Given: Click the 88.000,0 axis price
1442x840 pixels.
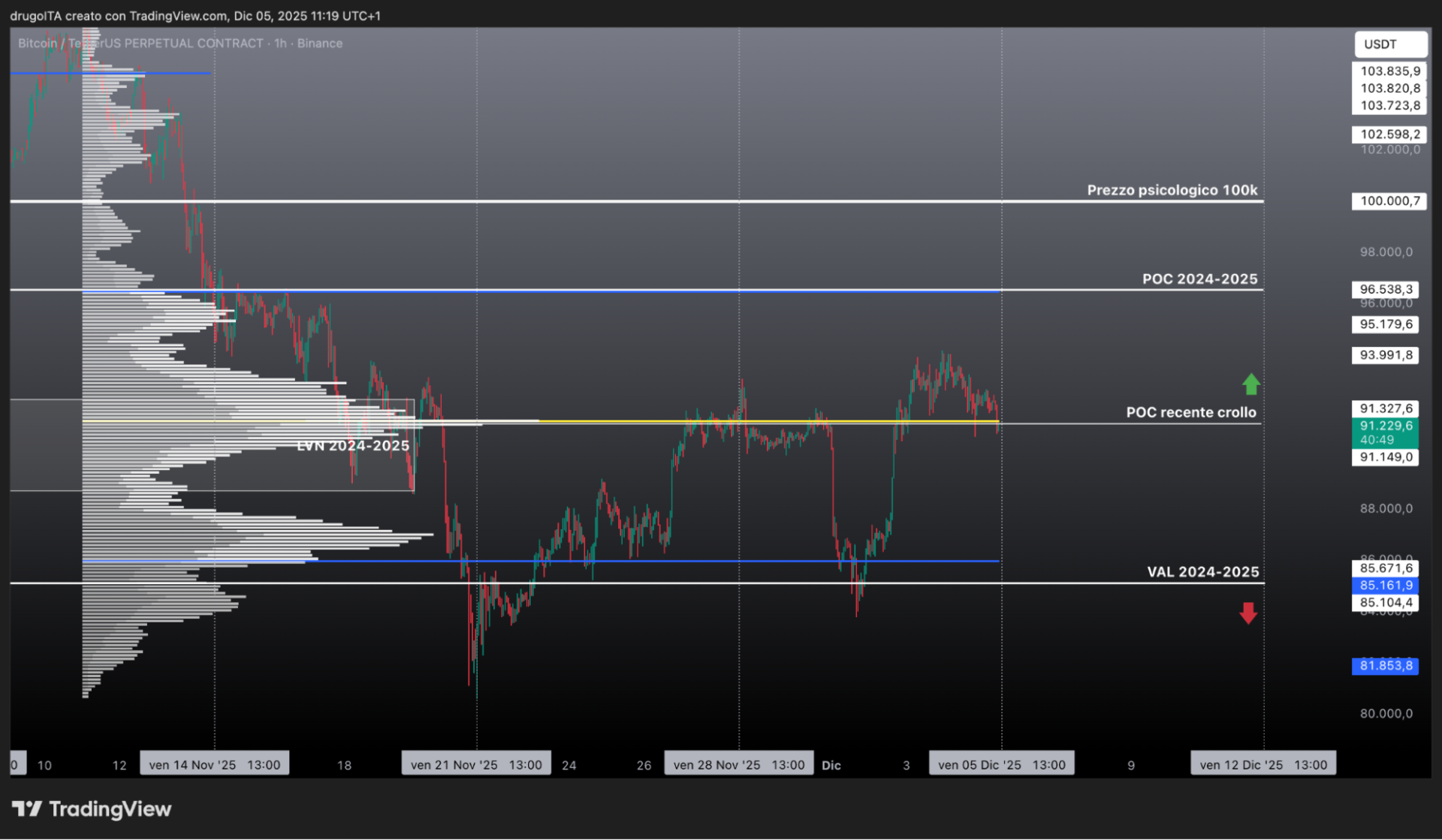Looking at the screenshot, I should coord(1386,509).
